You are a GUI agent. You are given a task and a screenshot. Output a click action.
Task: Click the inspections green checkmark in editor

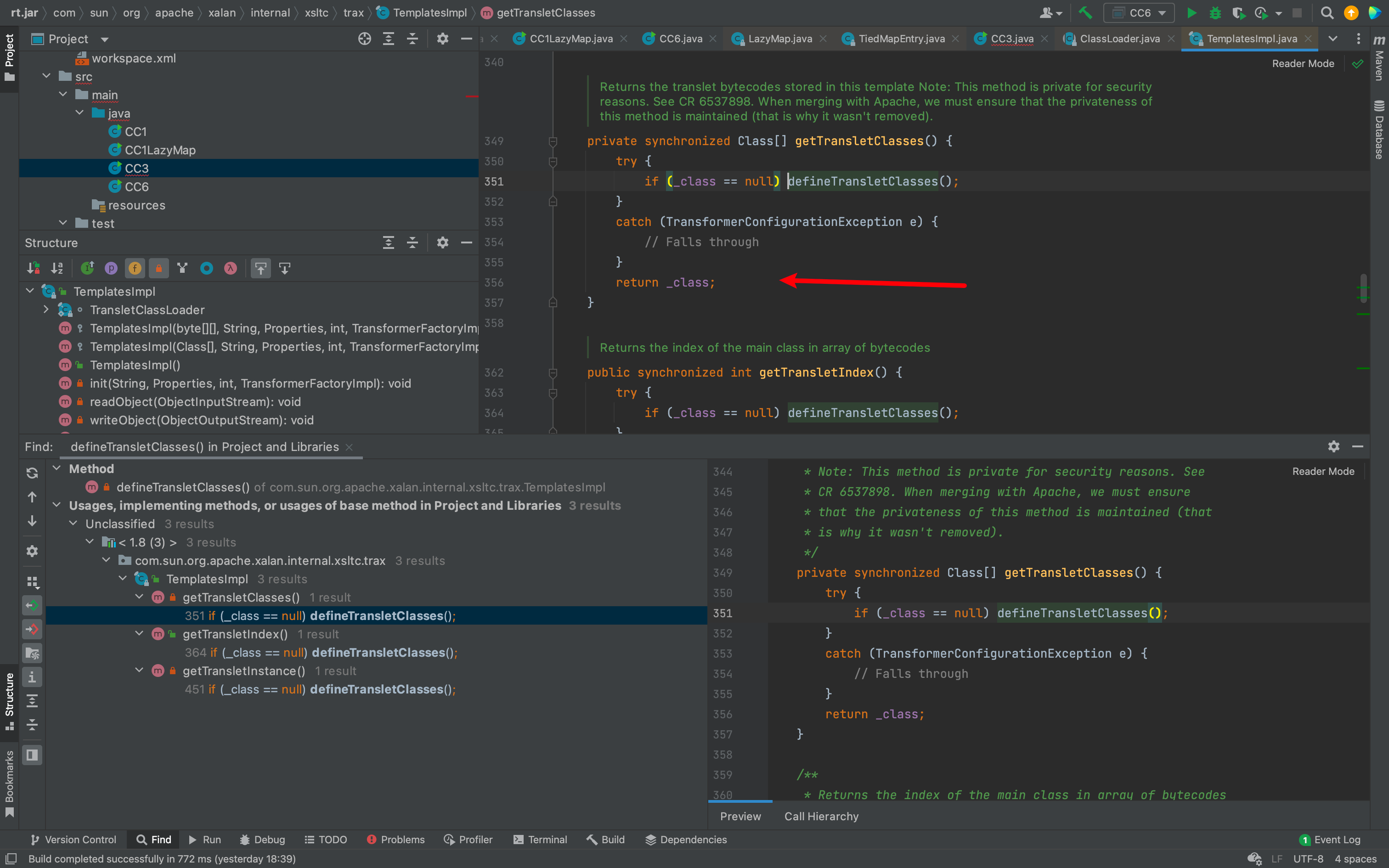coord(1357,64)
